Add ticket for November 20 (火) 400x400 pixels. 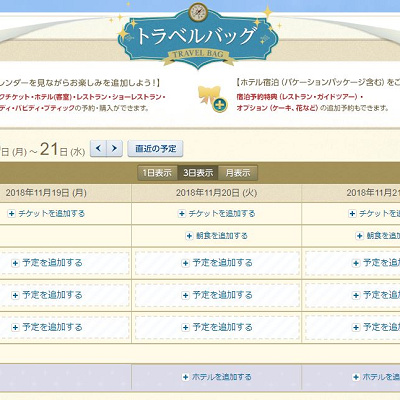tap(217, 213)
